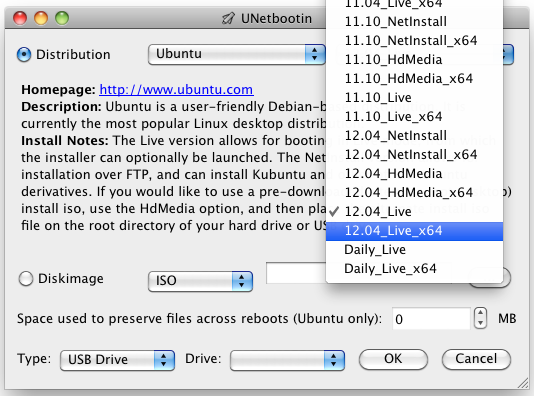This screenshot has width=534, height=396.
Task: Choose 12.04_Live from the version list
Action: [414, 212]
